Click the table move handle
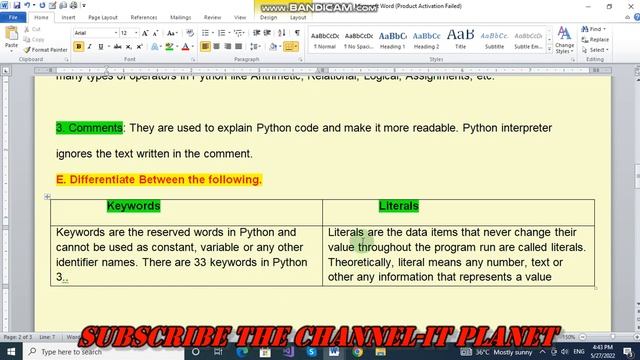 pyautogui.click(x=47, y=197)
